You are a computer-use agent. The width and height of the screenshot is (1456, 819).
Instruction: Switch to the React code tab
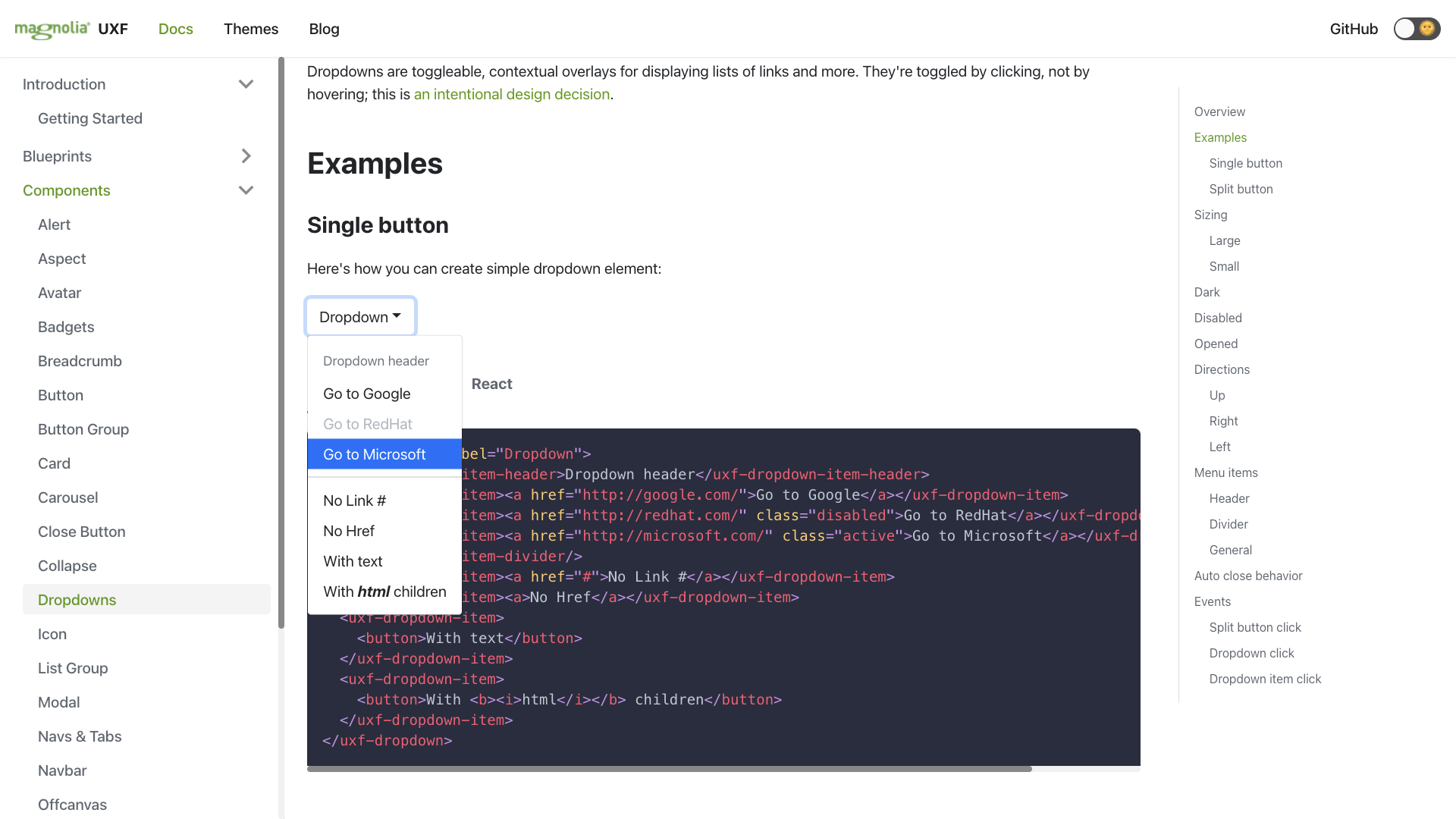click(x=491, y=384)
